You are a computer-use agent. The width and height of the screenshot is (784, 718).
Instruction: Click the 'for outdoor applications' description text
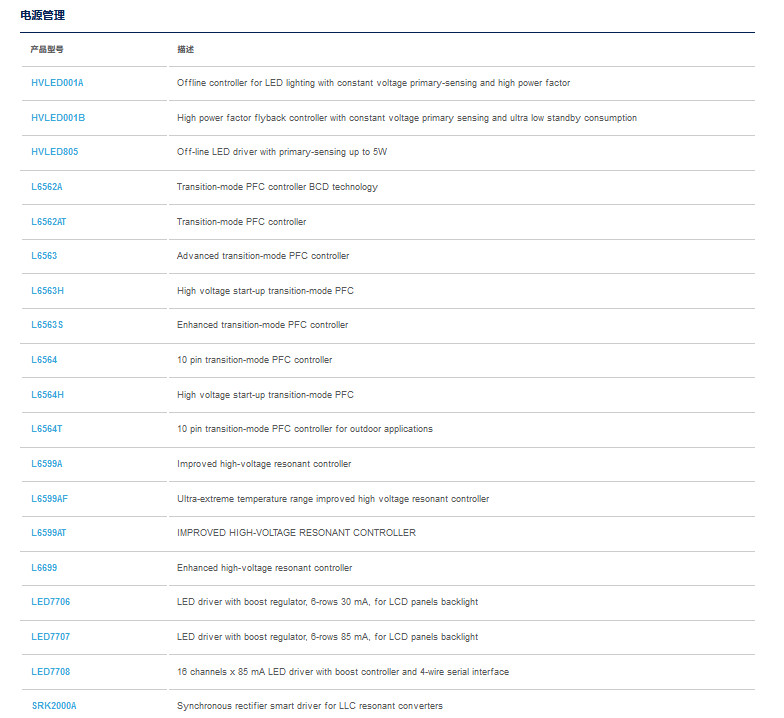(305, 429)
